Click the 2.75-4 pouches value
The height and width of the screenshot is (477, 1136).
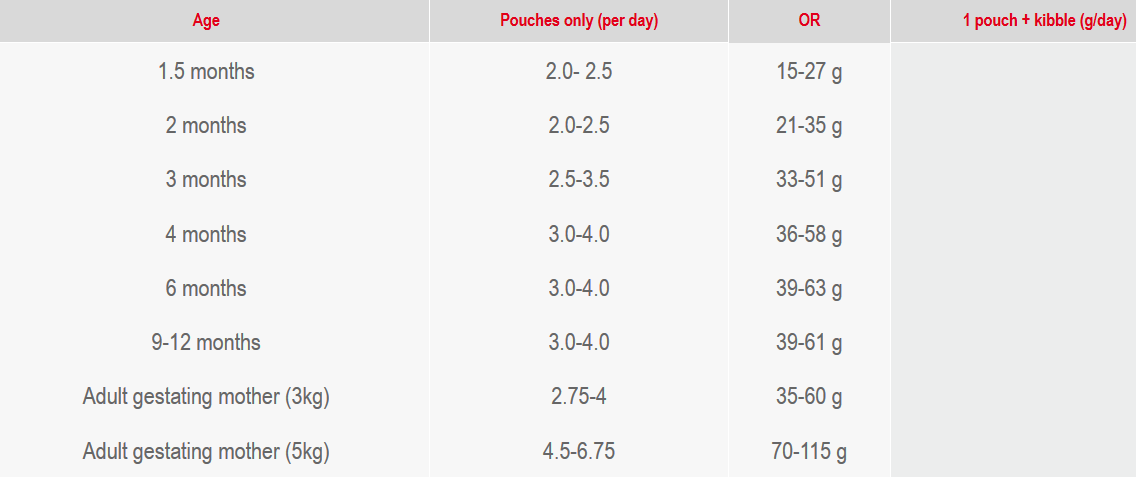pyautogui.click(x=579, y=397)
